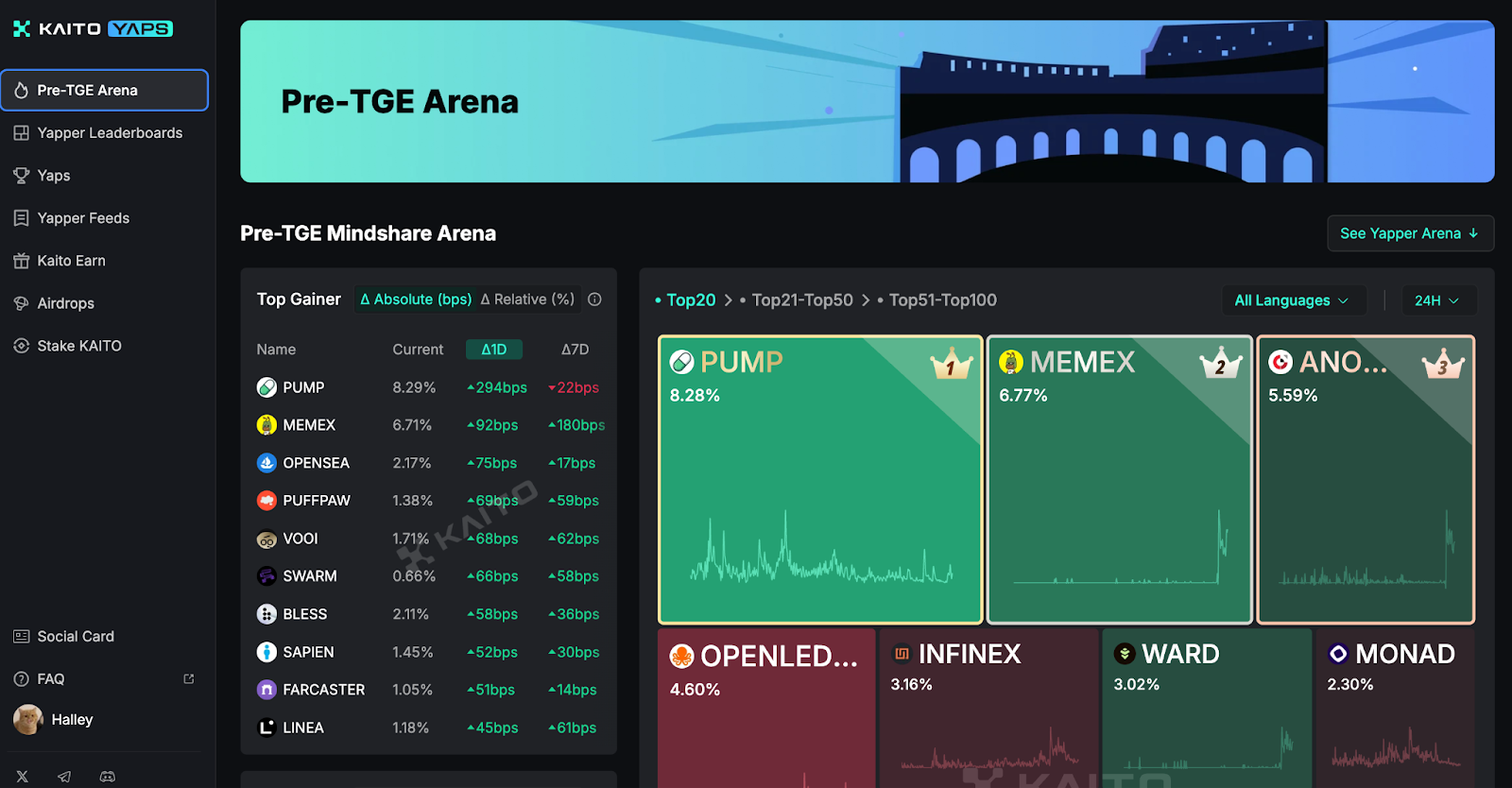Switch to Absolute (bps) delta mode
1512x788 pixels.
point(416,300)
